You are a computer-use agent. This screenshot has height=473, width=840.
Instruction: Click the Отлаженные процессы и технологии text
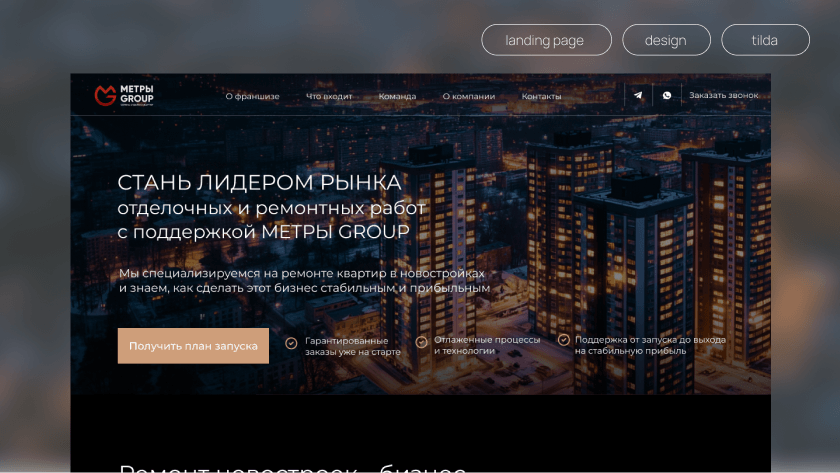pos(487,345)
